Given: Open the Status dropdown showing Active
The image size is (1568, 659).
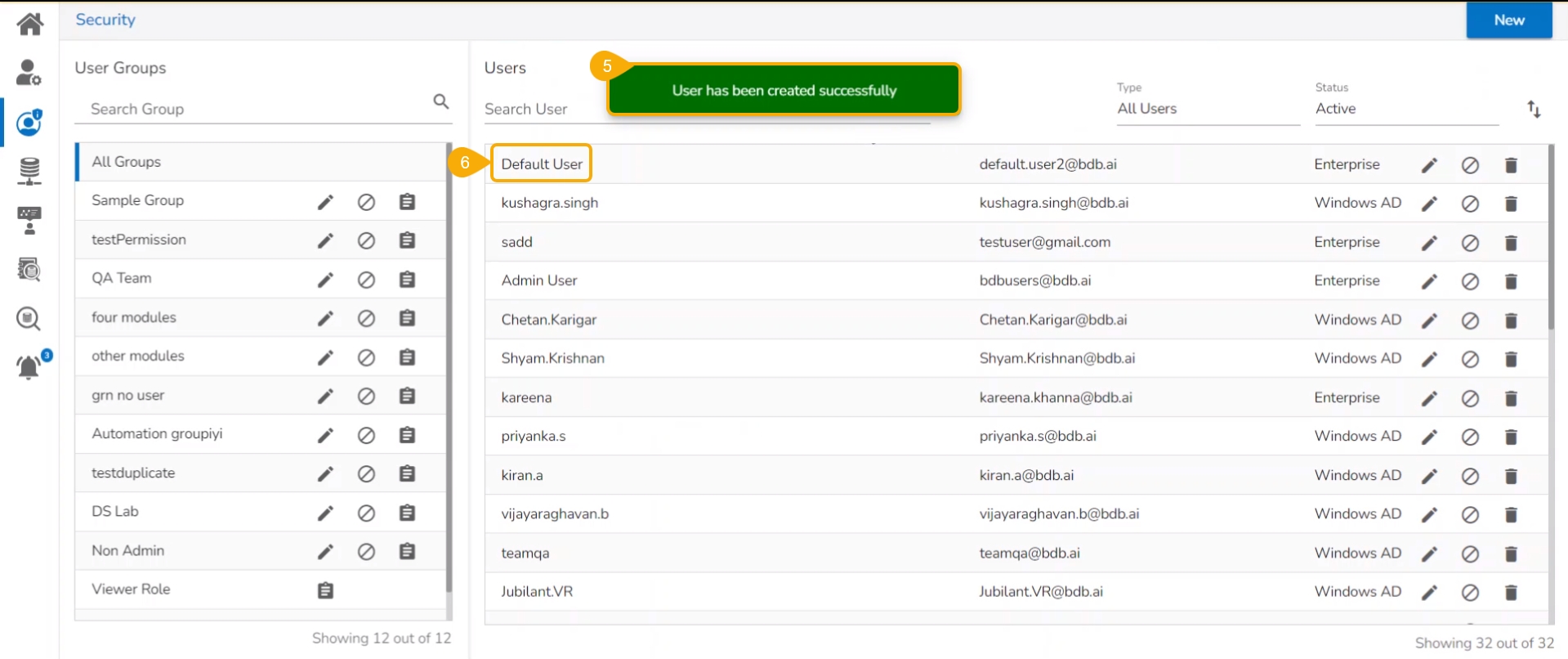Looking at the screenshot, I should (1405, 109).
